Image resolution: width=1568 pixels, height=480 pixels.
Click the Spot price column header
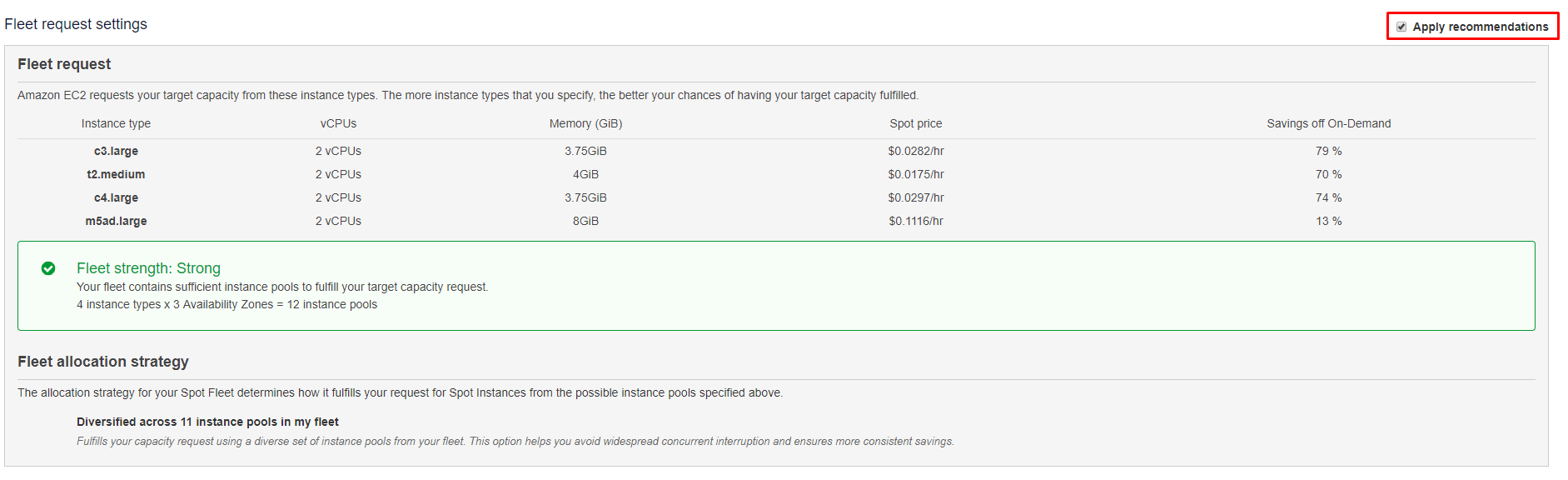(915, 123)
